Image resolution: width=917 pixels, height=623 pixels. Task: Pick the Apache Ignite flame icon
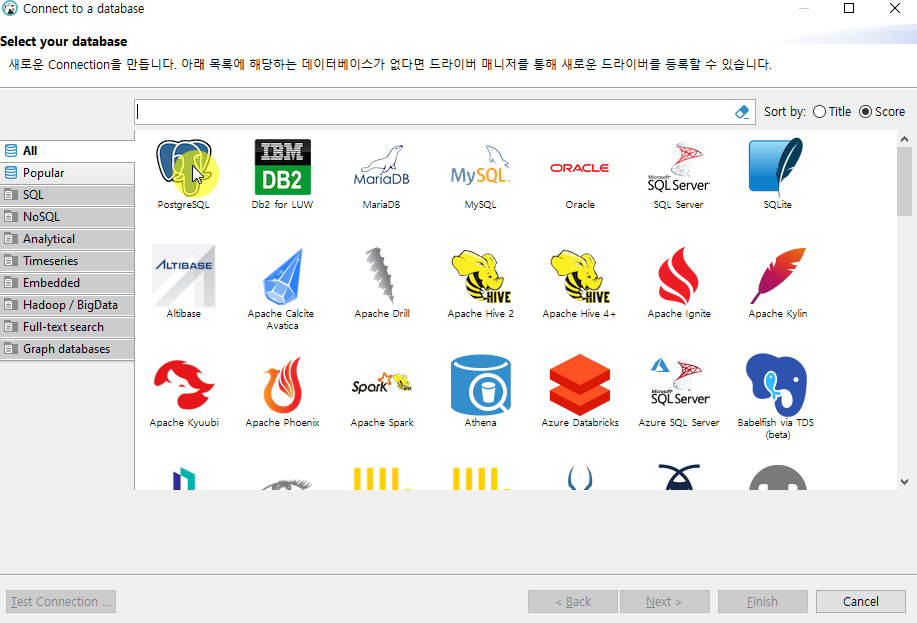pos(678,276)
